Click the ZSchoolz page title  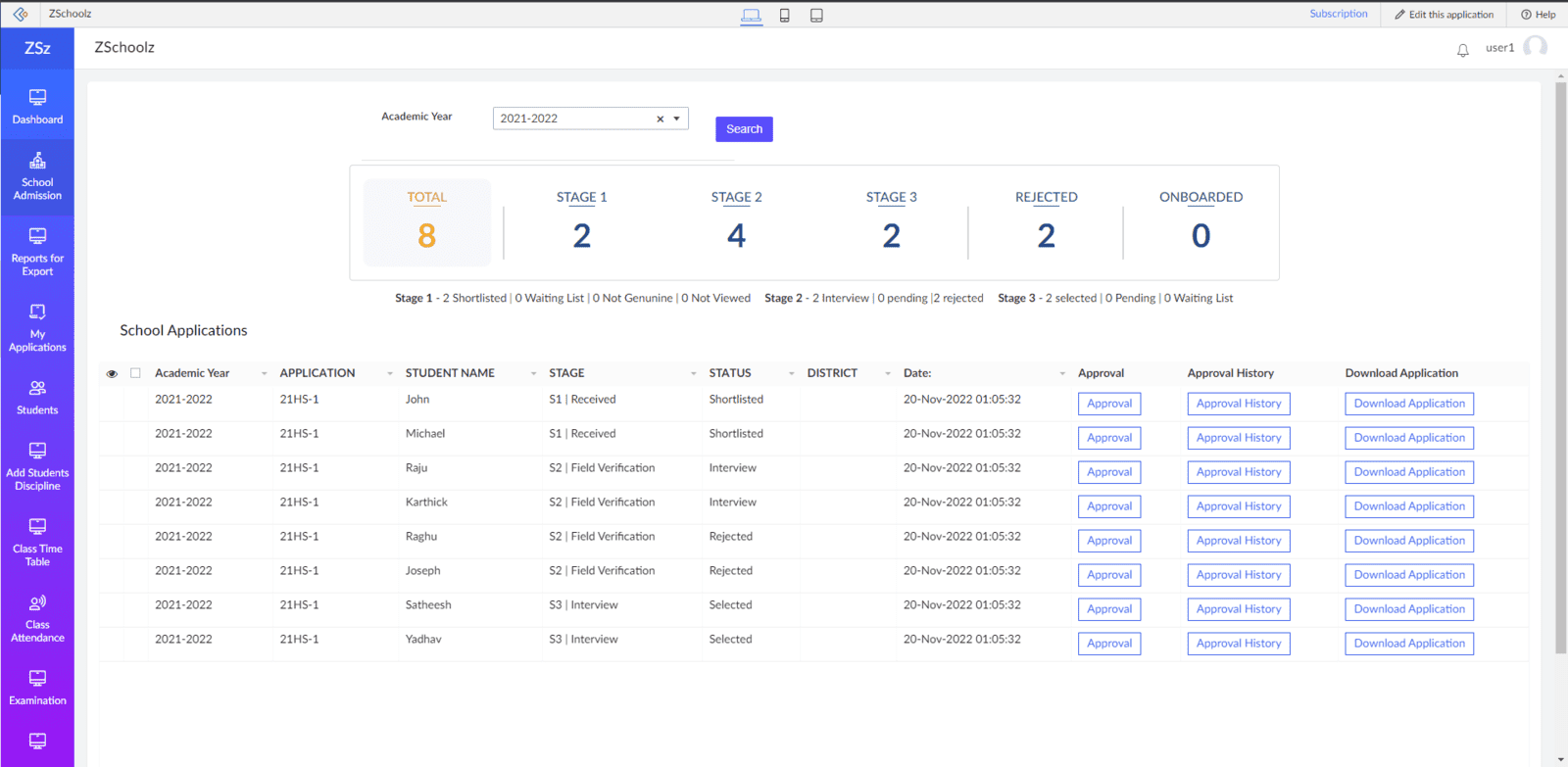pyautogui.click(x=124, y=47)
